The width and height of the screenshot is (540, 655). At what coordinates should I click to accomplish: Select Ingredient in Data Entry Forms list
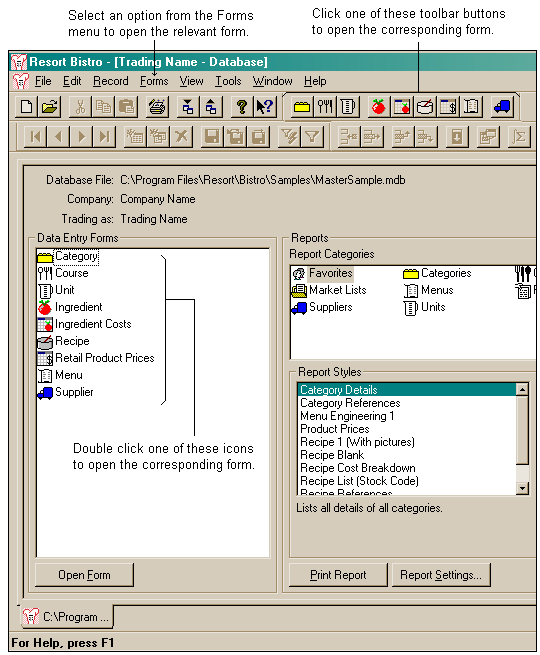tap(70, 307)
